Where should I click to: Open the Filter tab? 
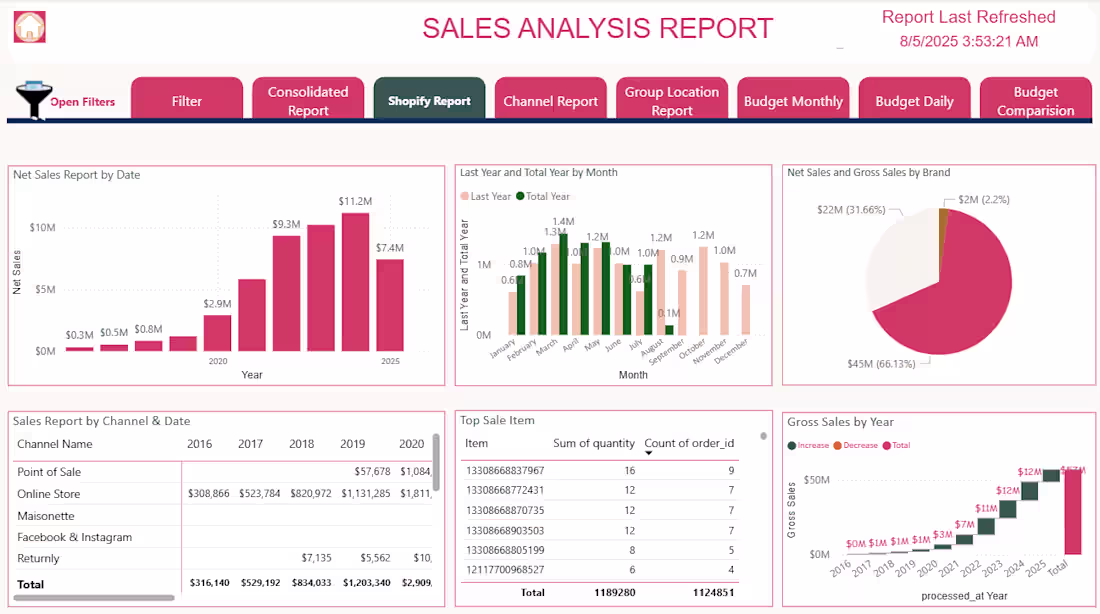click(187, 100)
